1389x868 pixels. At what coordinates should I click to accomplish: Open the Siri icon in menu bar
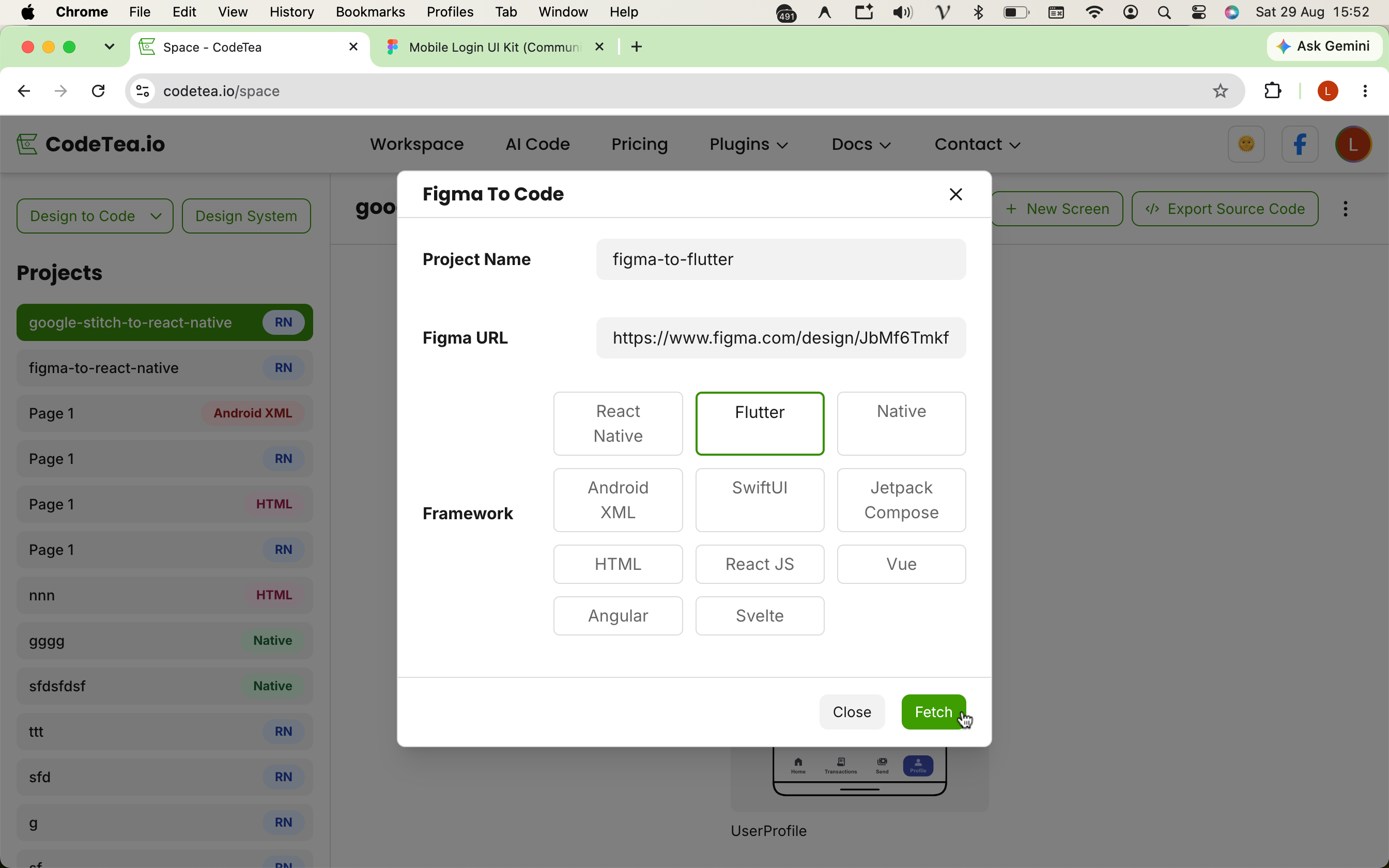1232,12
